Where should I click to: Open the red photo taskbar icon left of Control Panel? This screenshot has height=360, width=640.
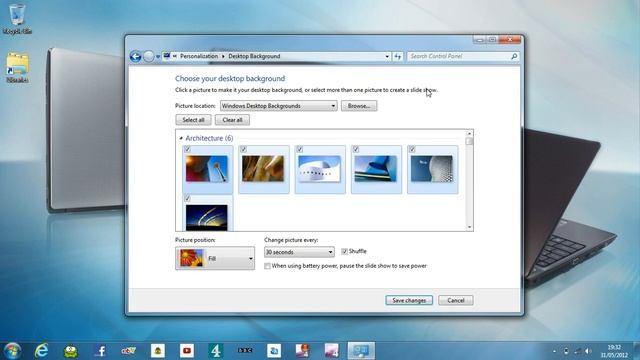click(302, 351)
